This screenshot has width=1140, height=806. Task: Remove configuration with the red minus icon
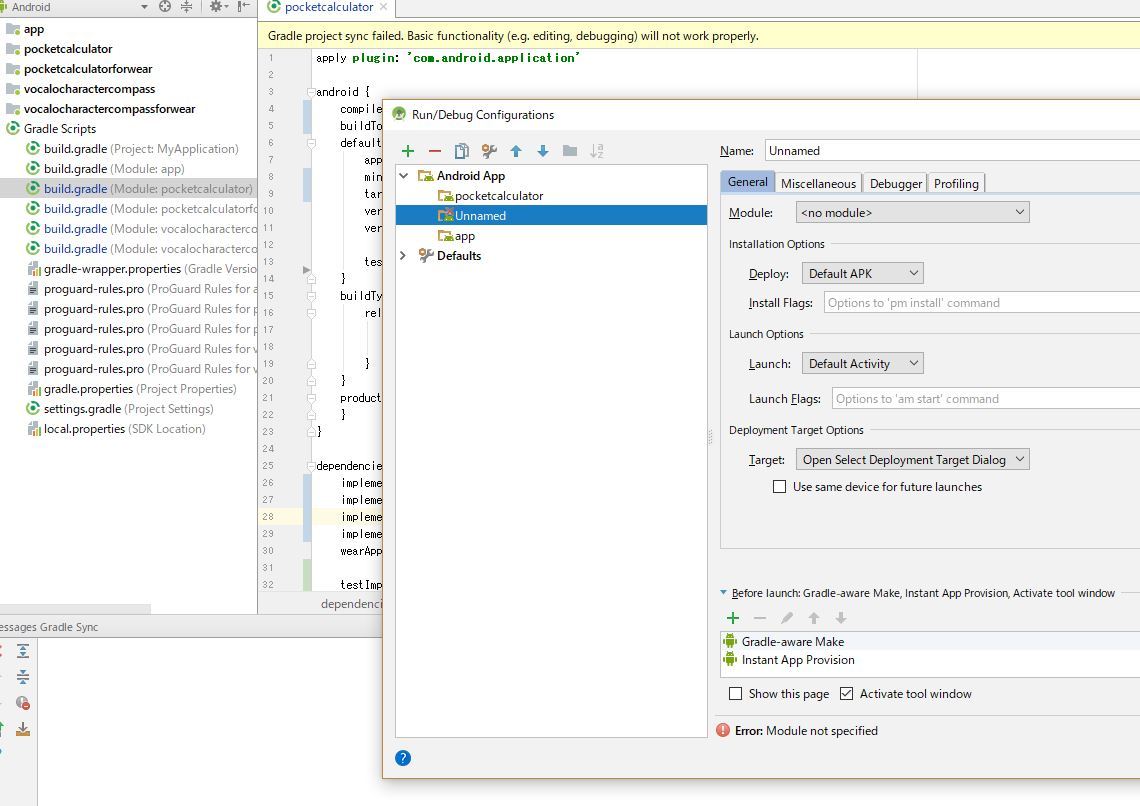pyautogui.click(x=435, y=151)
